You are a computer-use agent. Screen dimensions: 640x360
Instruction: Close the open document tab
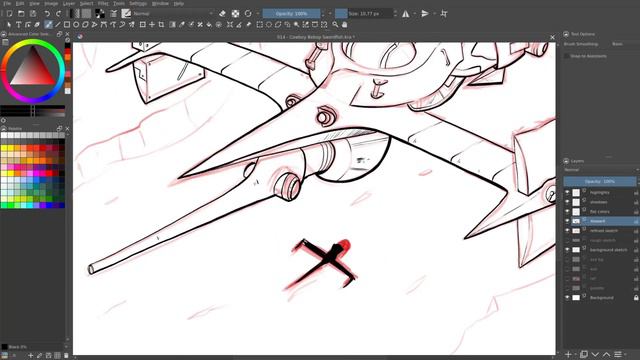pyautogui.click(x=552, y=37)
